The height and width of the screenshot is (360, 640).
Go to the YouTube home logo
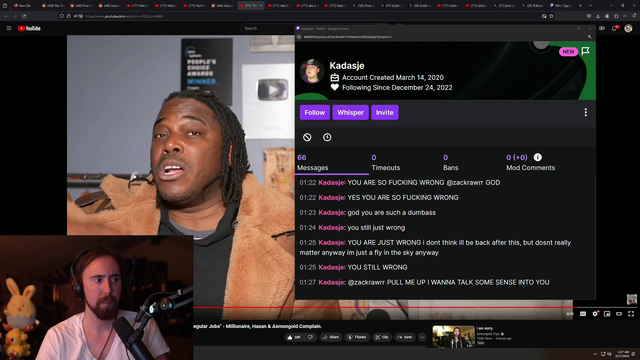coord(29,28)
